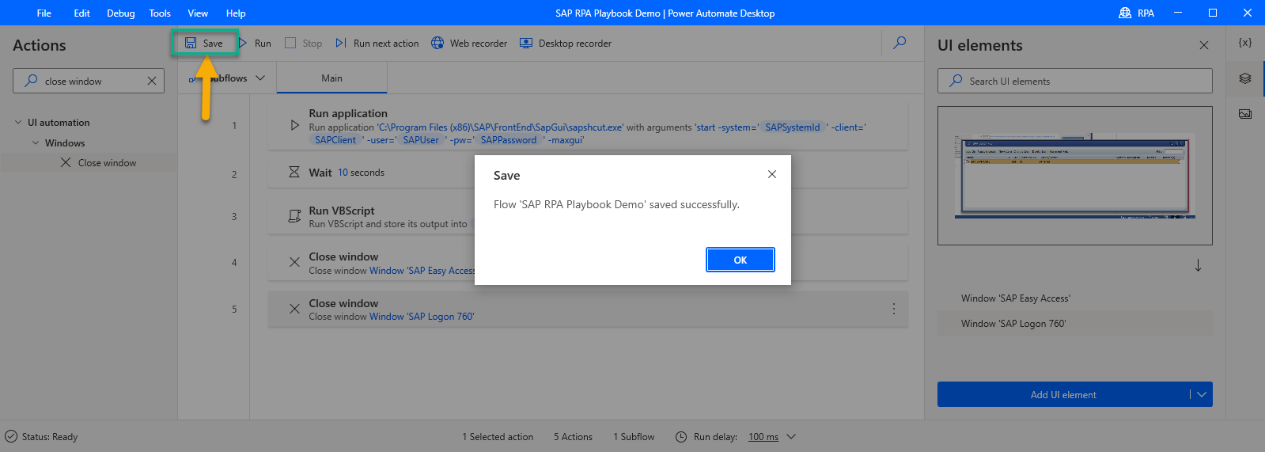The image size is (1265, 452).
Task: Open the Help menu
Action: coord(235,13)
